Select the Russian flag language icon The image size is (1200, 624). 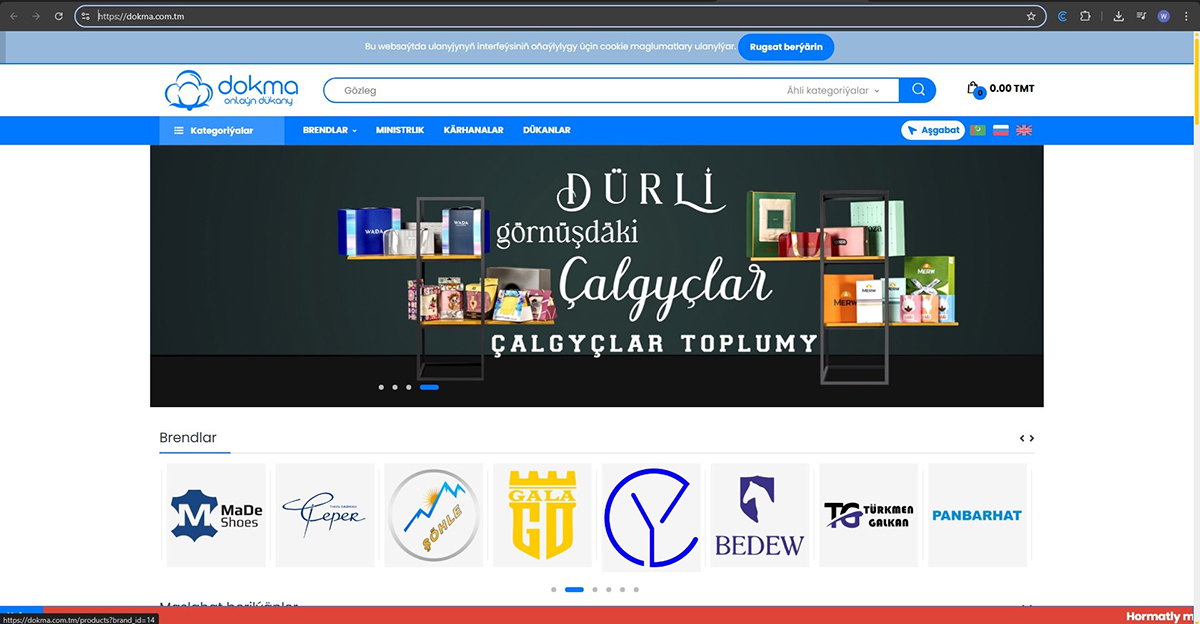1001,130
